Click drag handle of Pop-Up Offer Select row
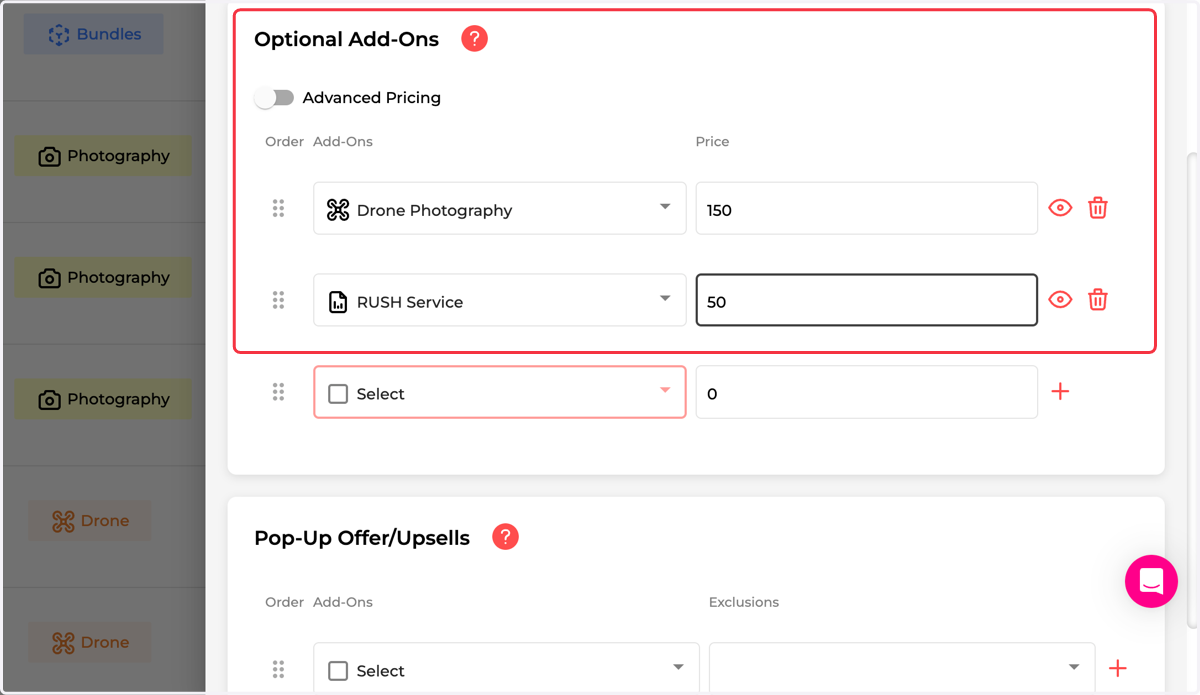The image size is (1200, 695). click(278, 669)
